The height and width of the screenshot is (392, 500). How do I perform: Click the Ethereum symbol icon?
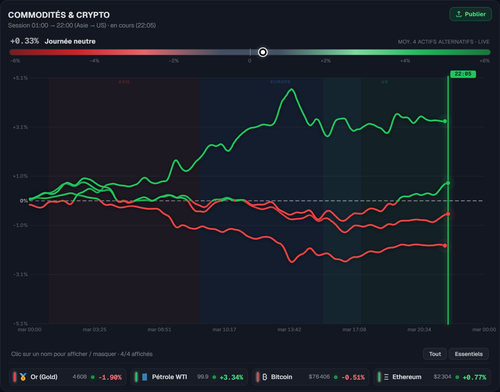point(386,377)
